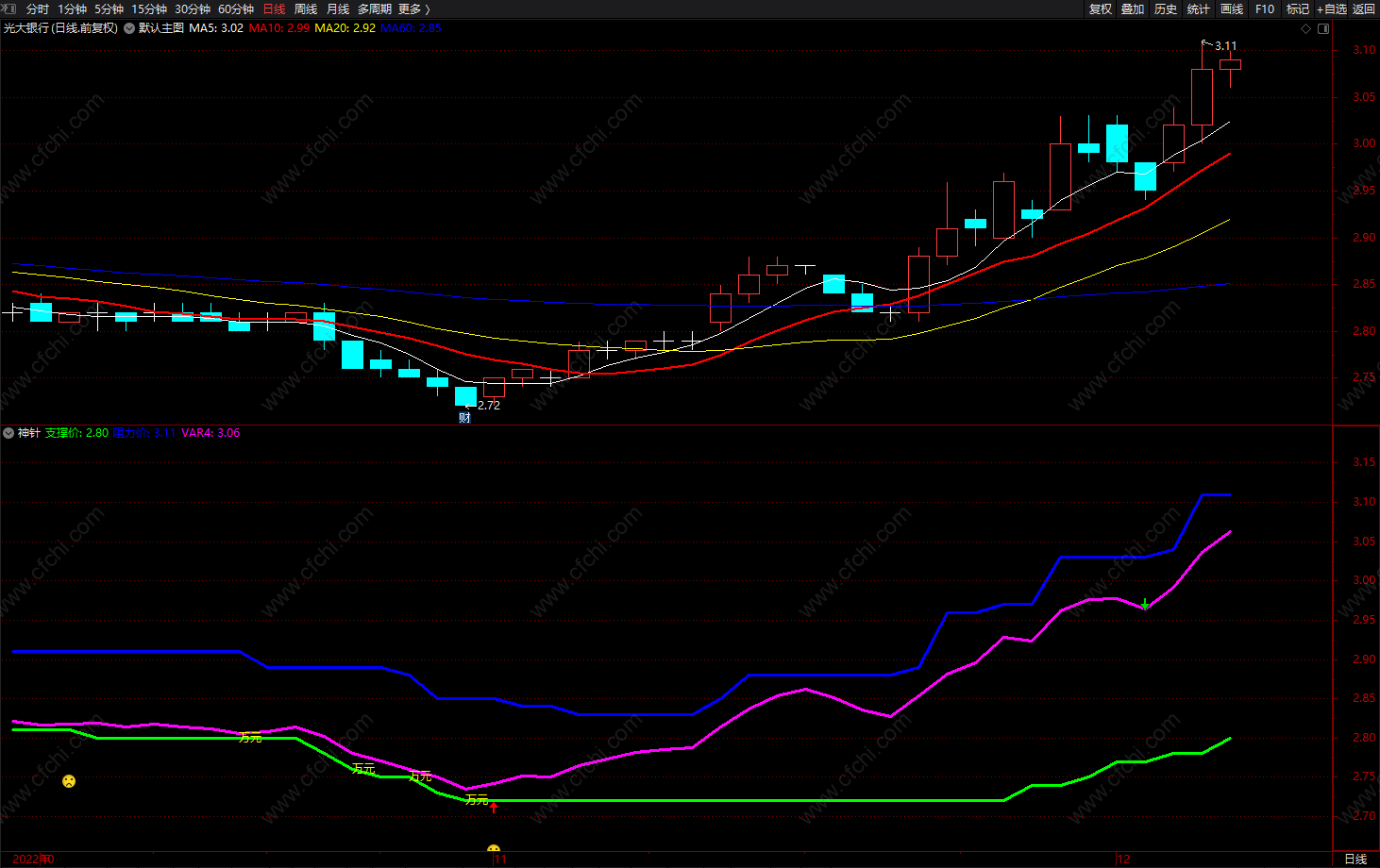Screen dimensions: 1380x868
Task: Click the 光大银行(日线.前复权) title
Action: click(x=61, y=28)
